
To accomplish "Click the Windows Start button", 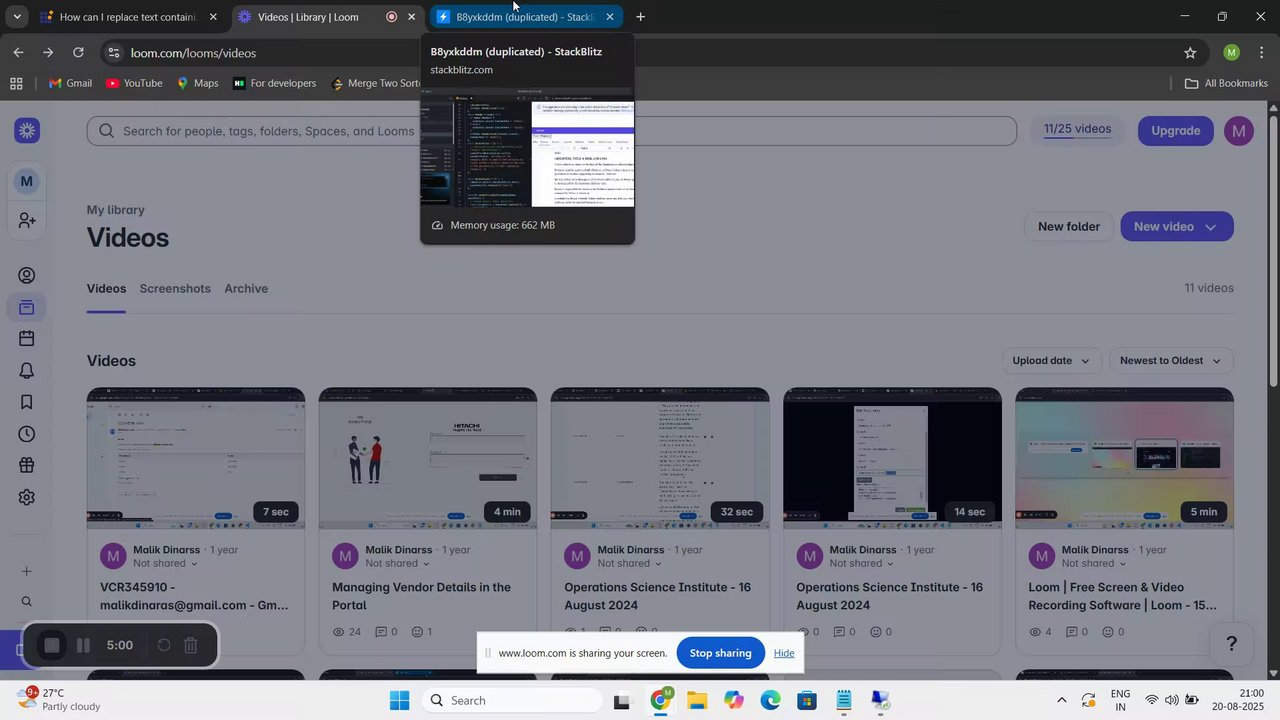I will coord(400,701).
